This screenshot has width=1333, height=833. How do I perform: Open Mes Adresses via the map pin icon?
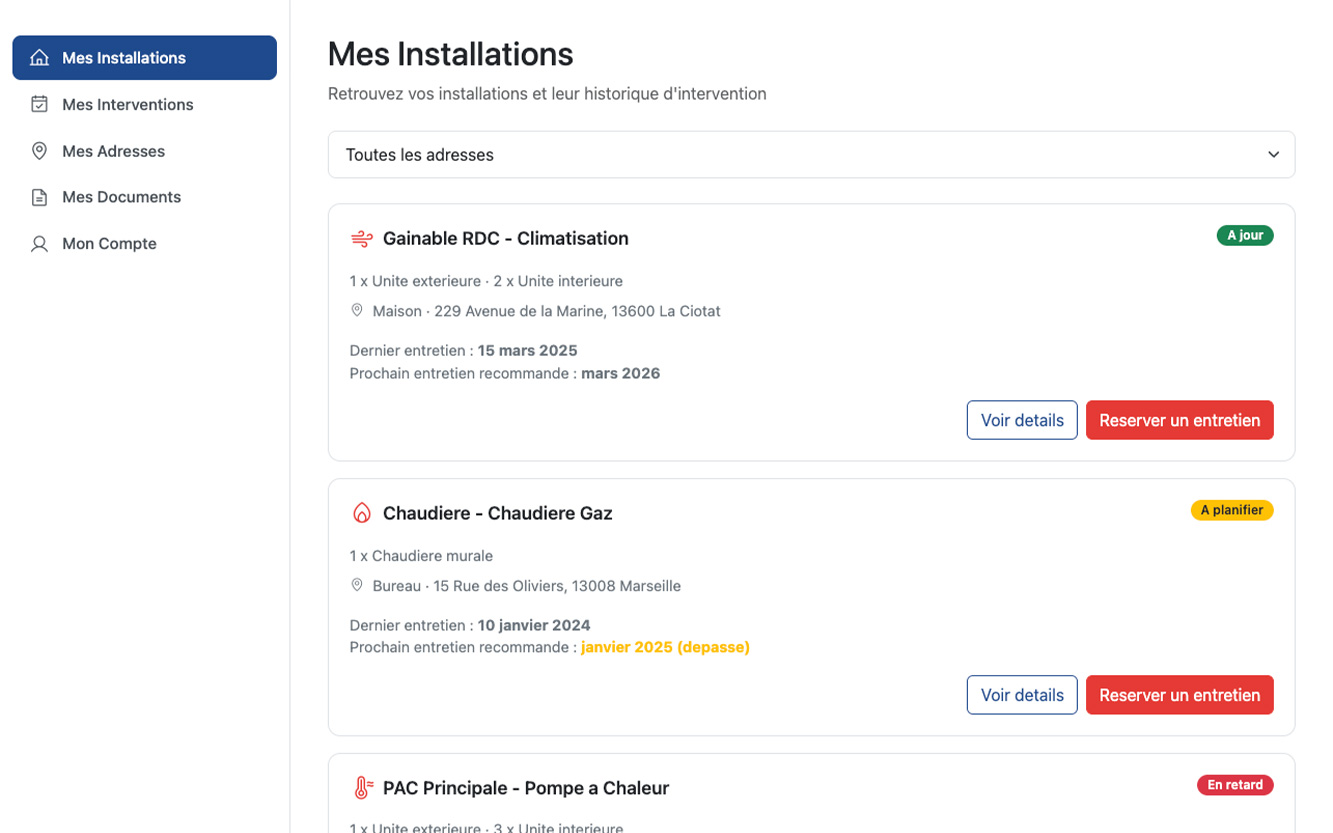(x=39, y=150)
